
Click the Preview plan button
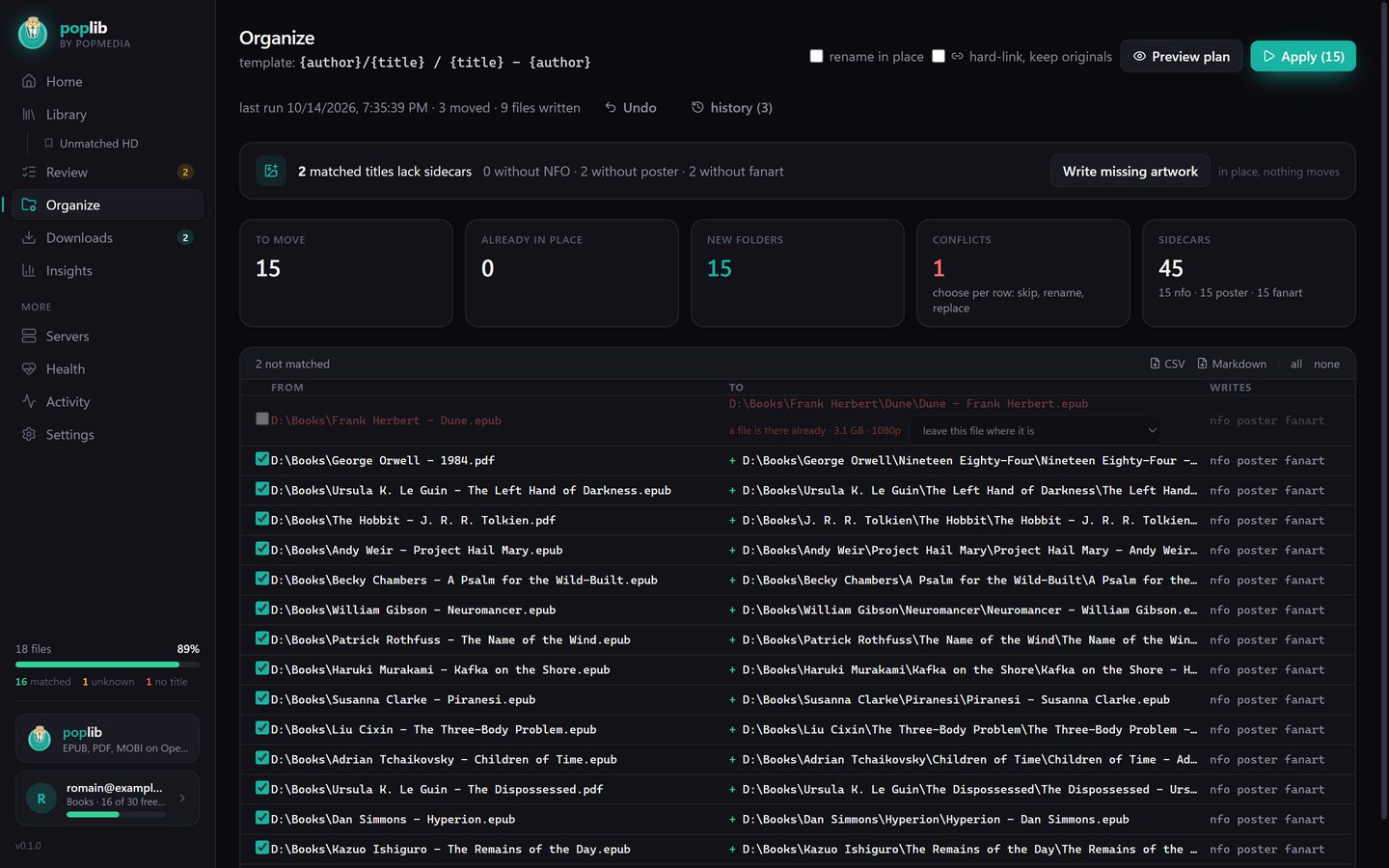(x=1181, y=56)
